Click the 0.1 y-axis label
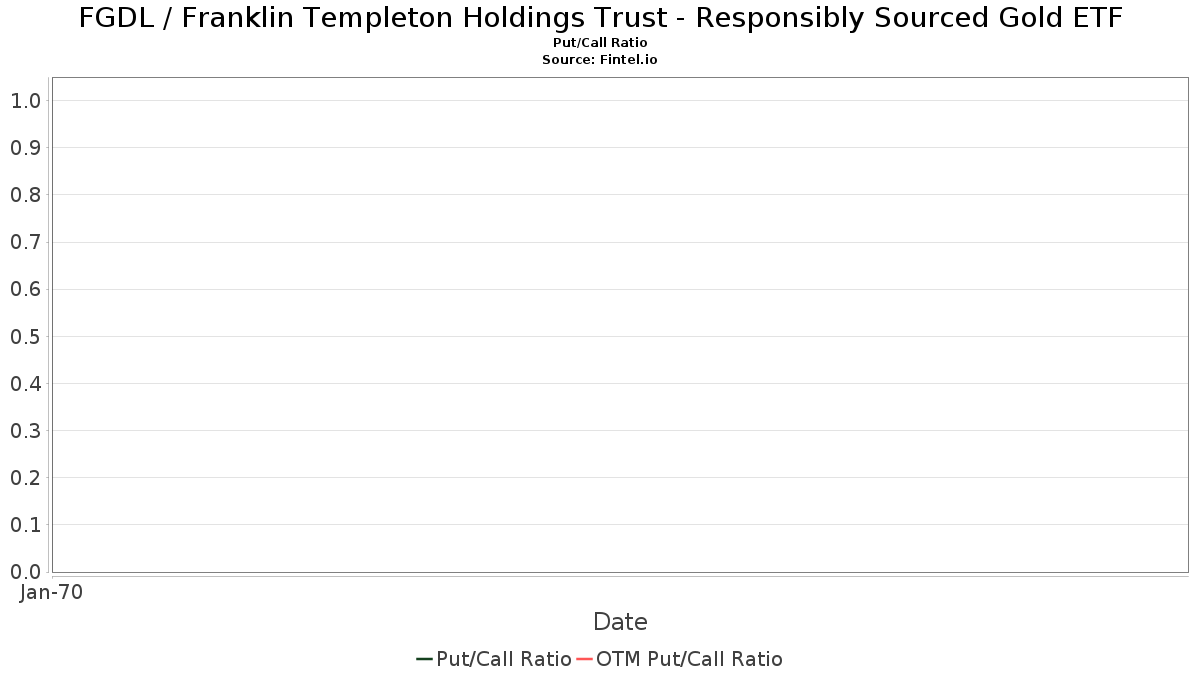 click(25, 524)
